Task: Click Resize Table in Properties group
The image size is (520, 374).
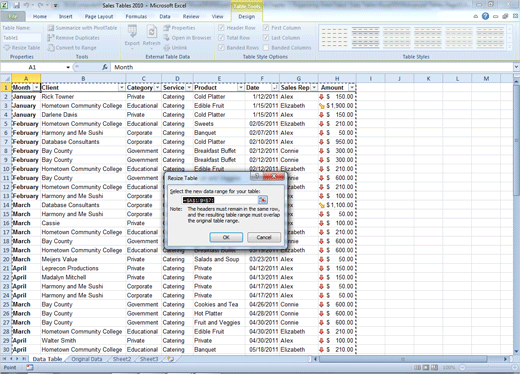Action: coord(22,48)
